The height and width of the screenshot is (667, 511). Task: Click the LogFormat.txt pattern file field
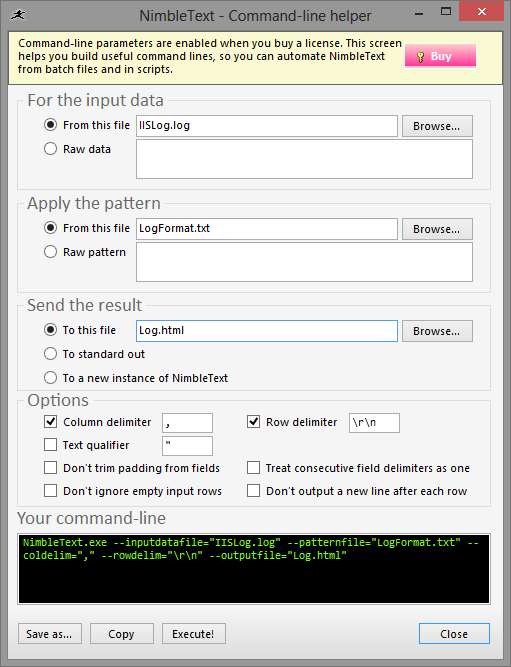pos(267,229)
